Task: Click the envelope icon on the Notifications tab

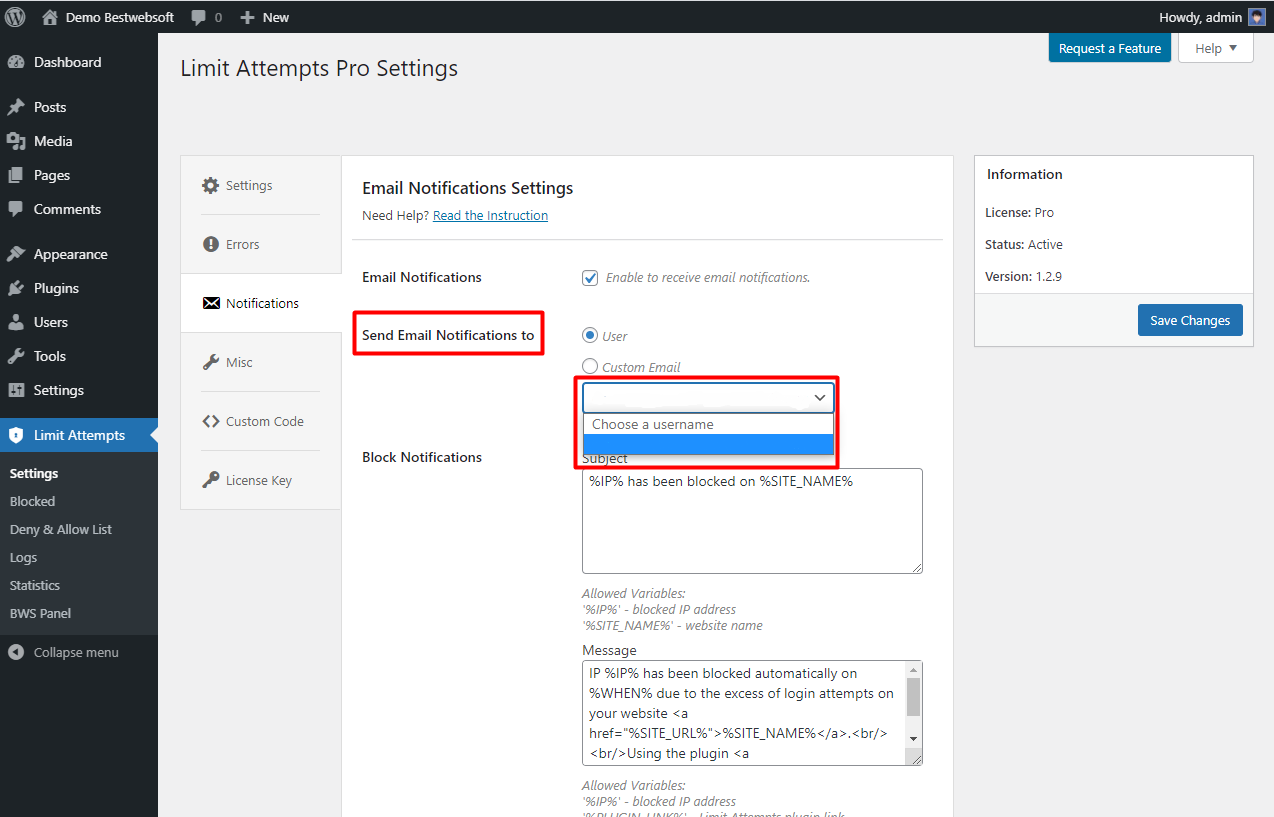Action: tap(211, 303)
